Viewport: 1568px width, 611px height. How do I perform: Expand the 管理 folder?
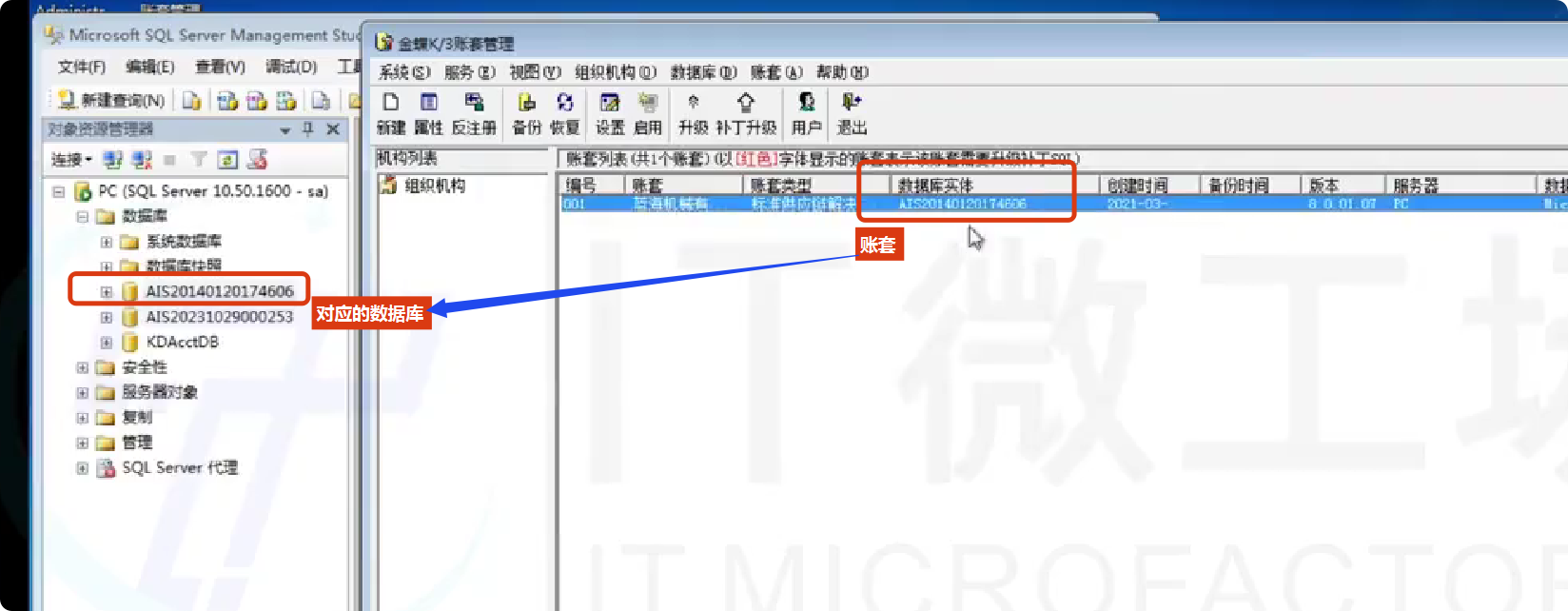(82, 443)
